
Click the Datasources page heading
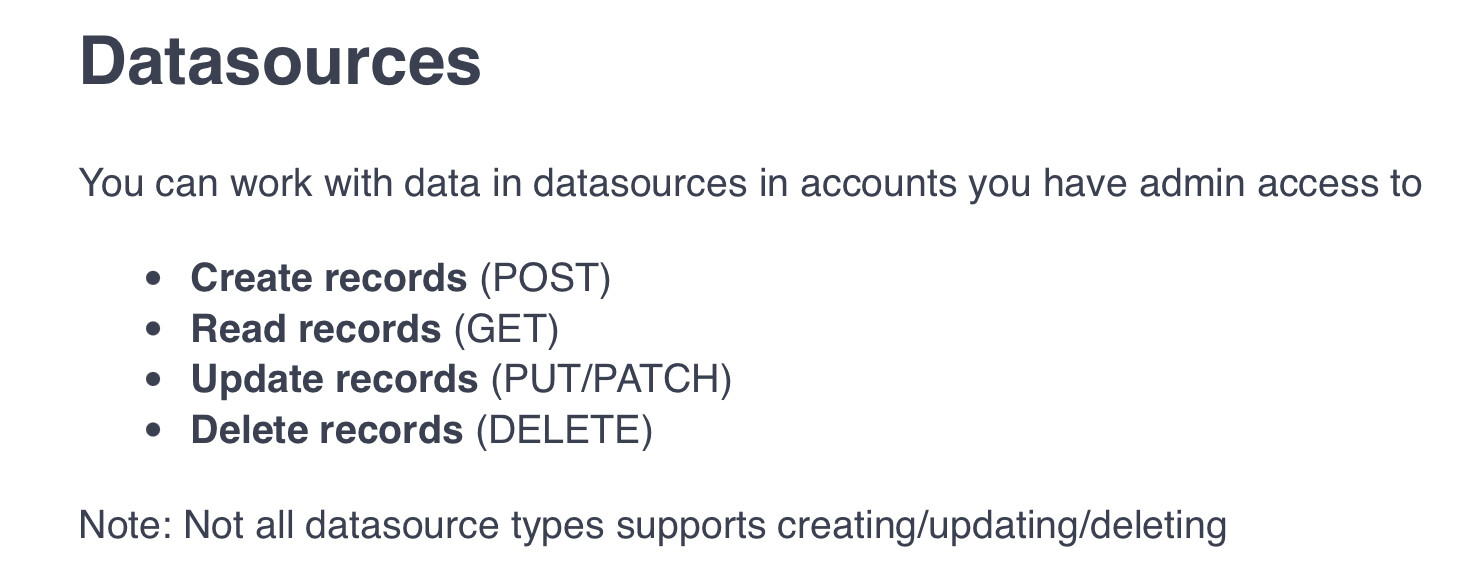(x=280, y=62)
